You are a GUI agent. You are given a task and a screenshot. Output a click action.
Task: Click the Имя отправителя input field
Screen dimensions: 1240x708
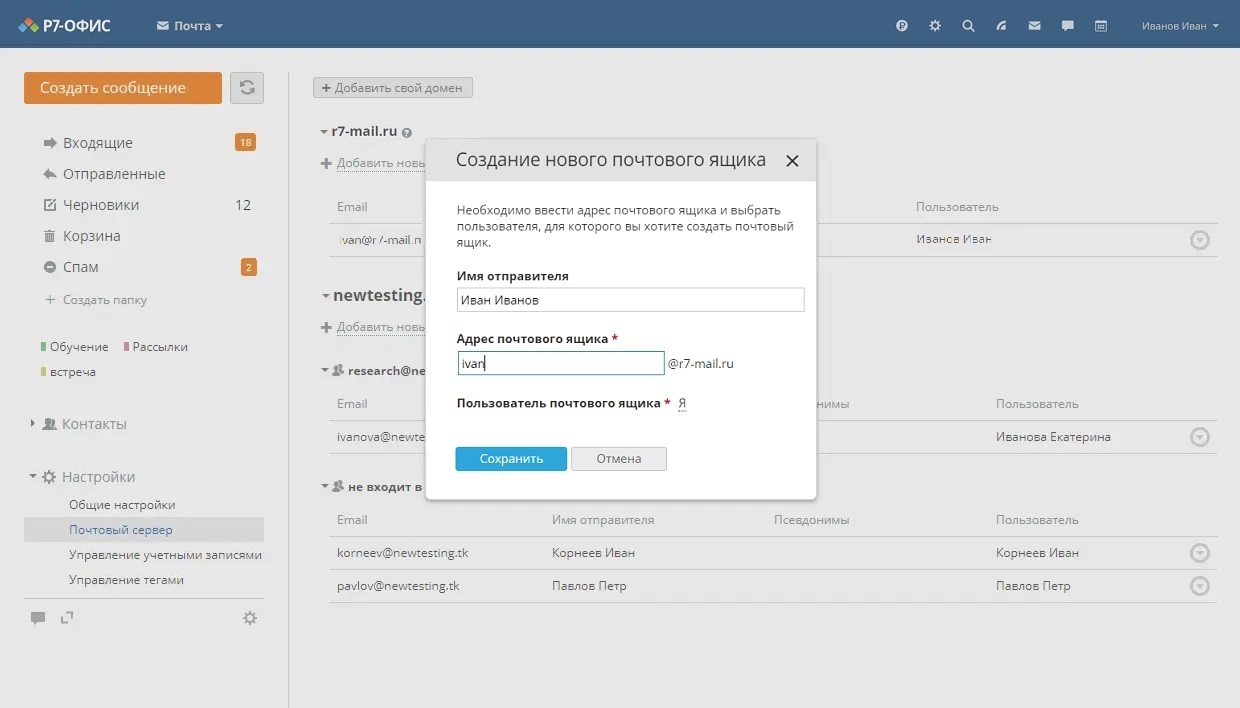click(x=630, y=300)
